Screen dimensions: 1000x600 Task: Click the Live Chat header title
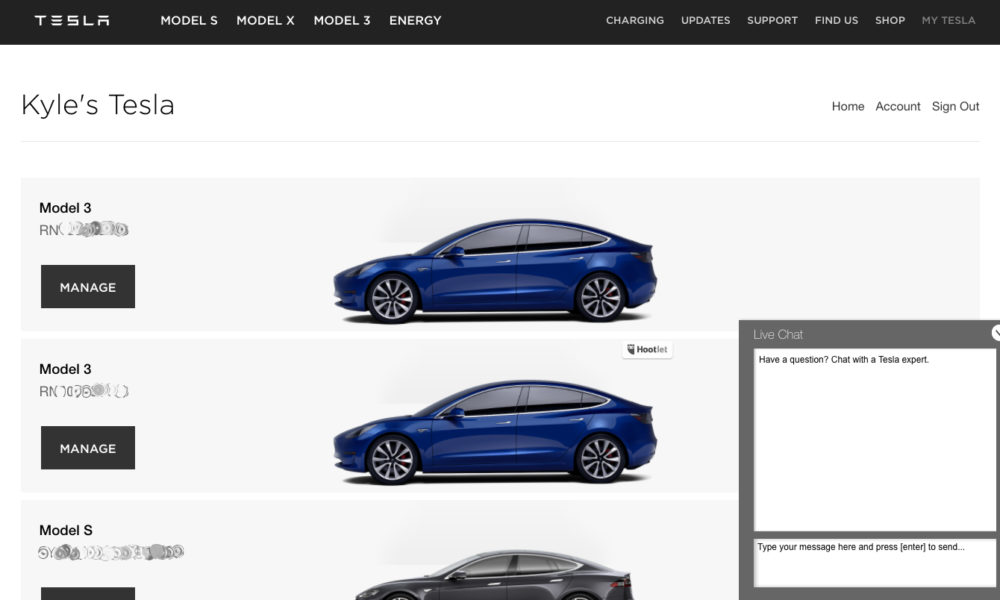pos(777,335)
